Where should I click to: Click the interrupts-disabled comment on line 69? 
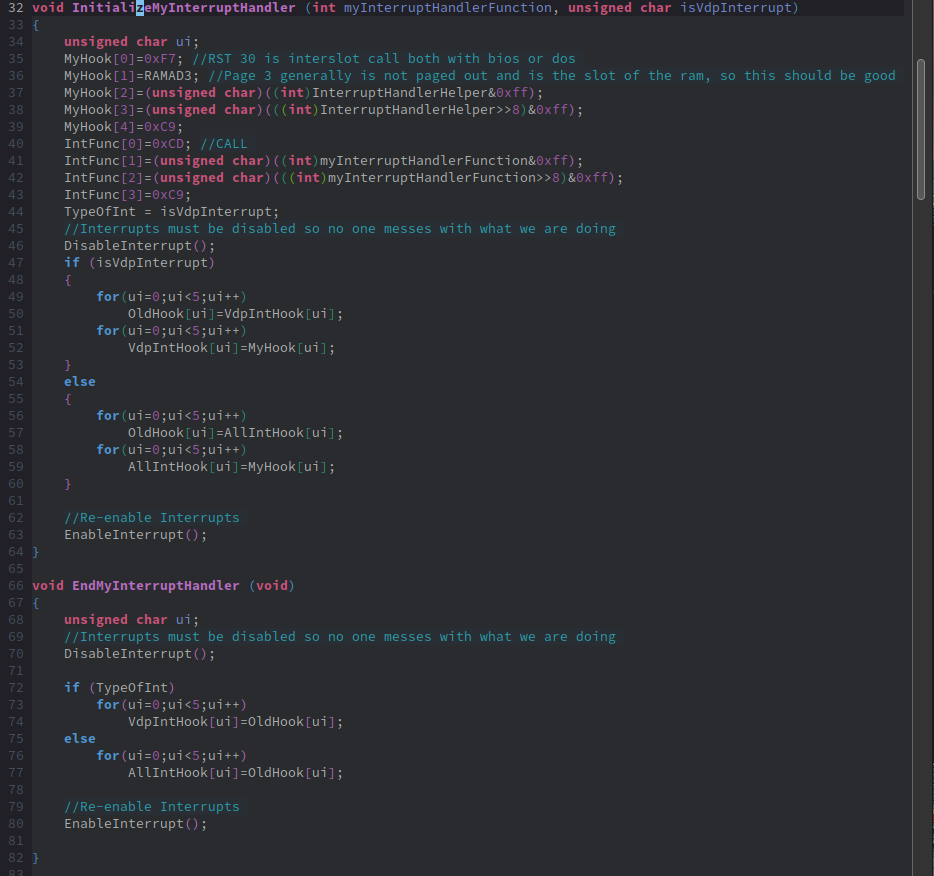click(x=340, y=637)
